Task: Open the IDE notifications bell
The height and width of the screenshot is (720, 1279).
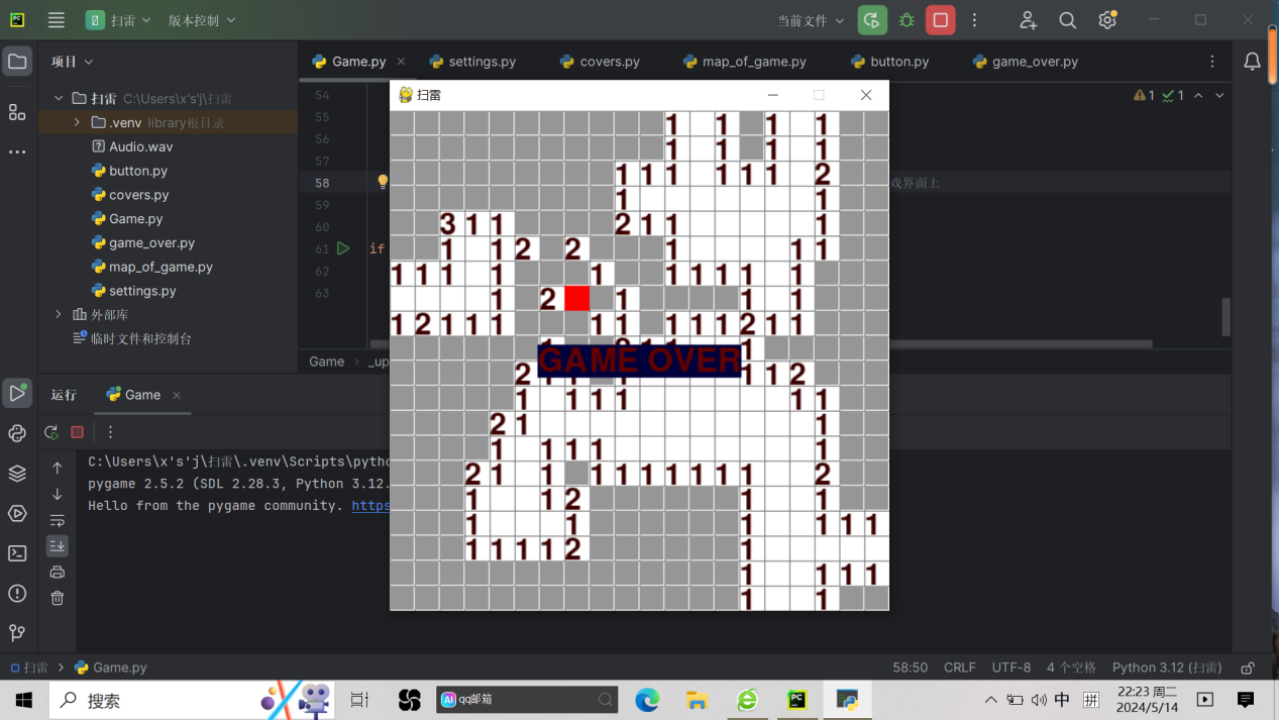Action: (x=1252, y=62)
